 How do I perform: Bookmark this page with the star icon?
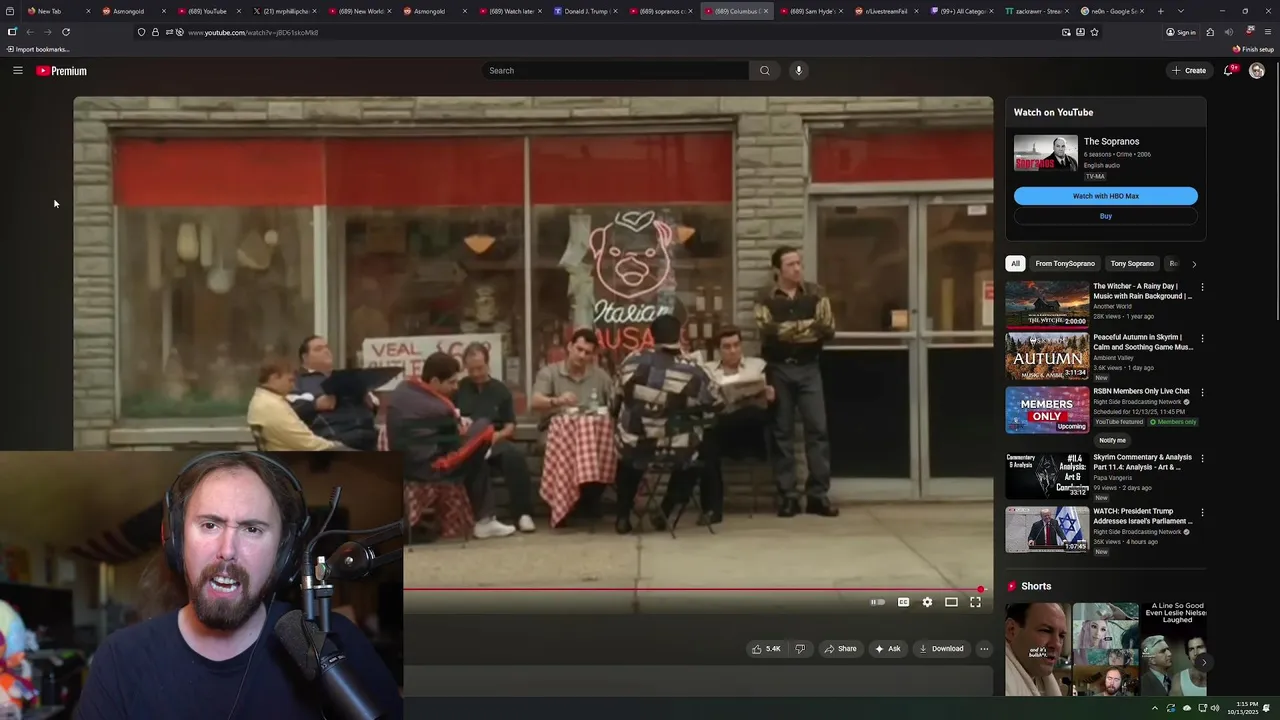[1094, 32]
